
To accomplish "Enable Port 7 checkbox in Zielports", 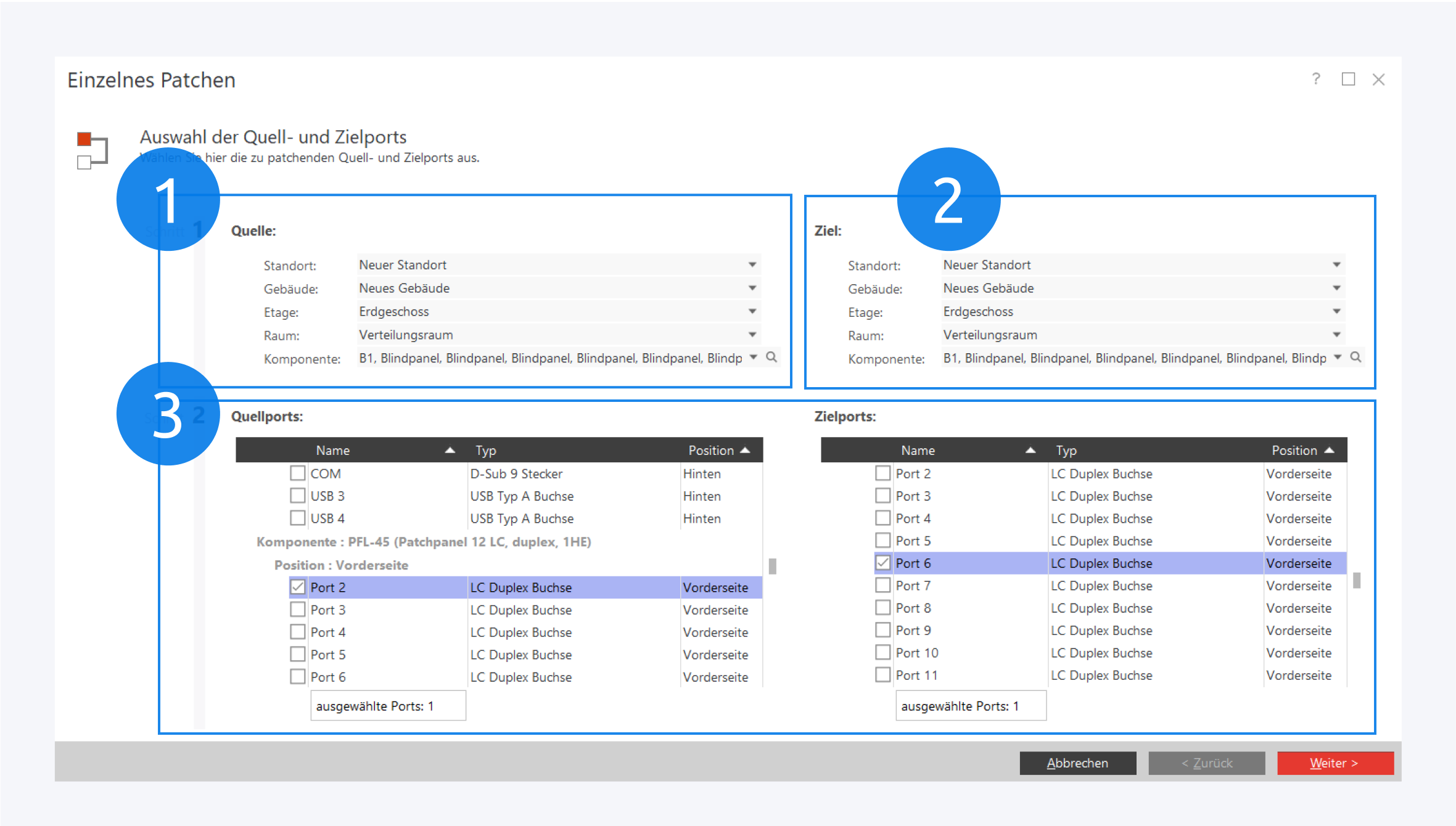I will point(882,585).
